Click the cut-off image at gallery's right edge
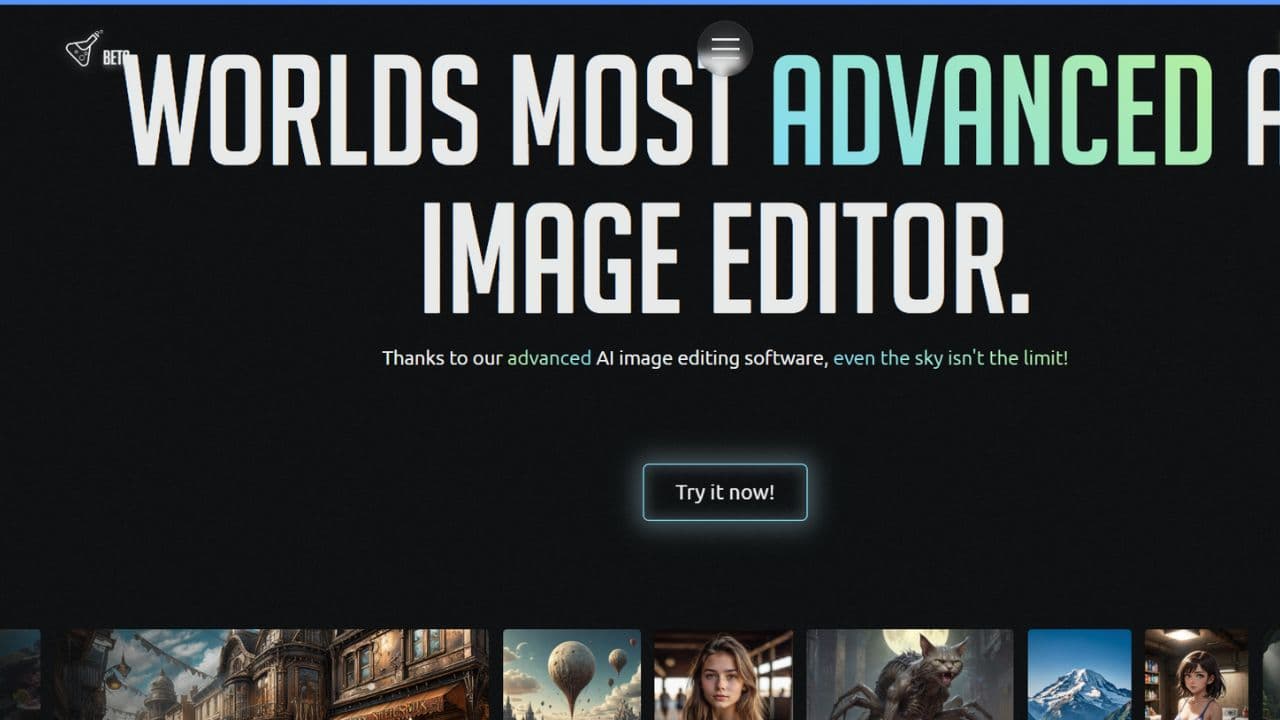This screenshot has width=1280, height=720. click(x=1270, y=674)
